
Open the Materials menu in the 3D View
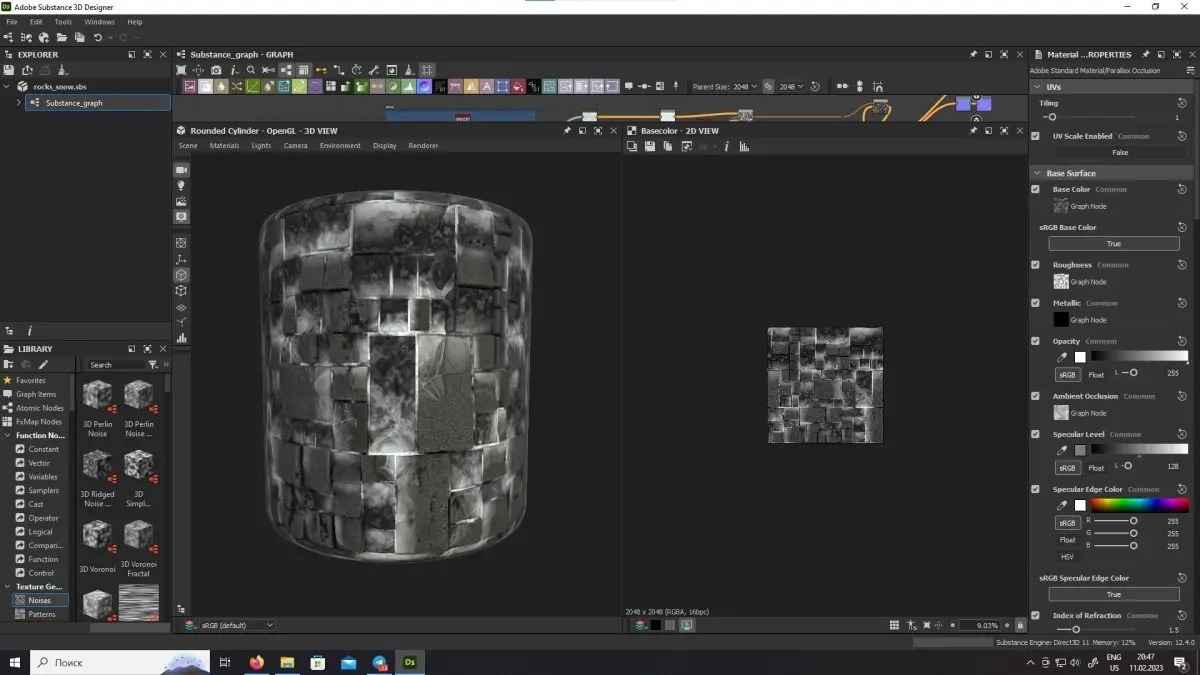pyautogui.click(x=224, y=146)
